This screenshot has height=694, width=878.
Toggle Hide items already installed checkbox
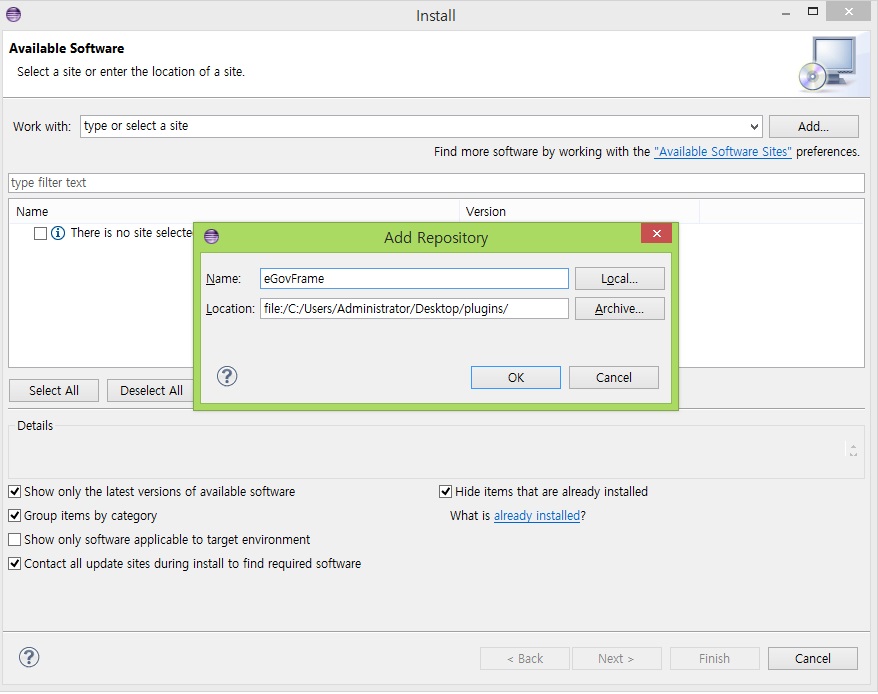pyautogui.click(x=446, y=492)
